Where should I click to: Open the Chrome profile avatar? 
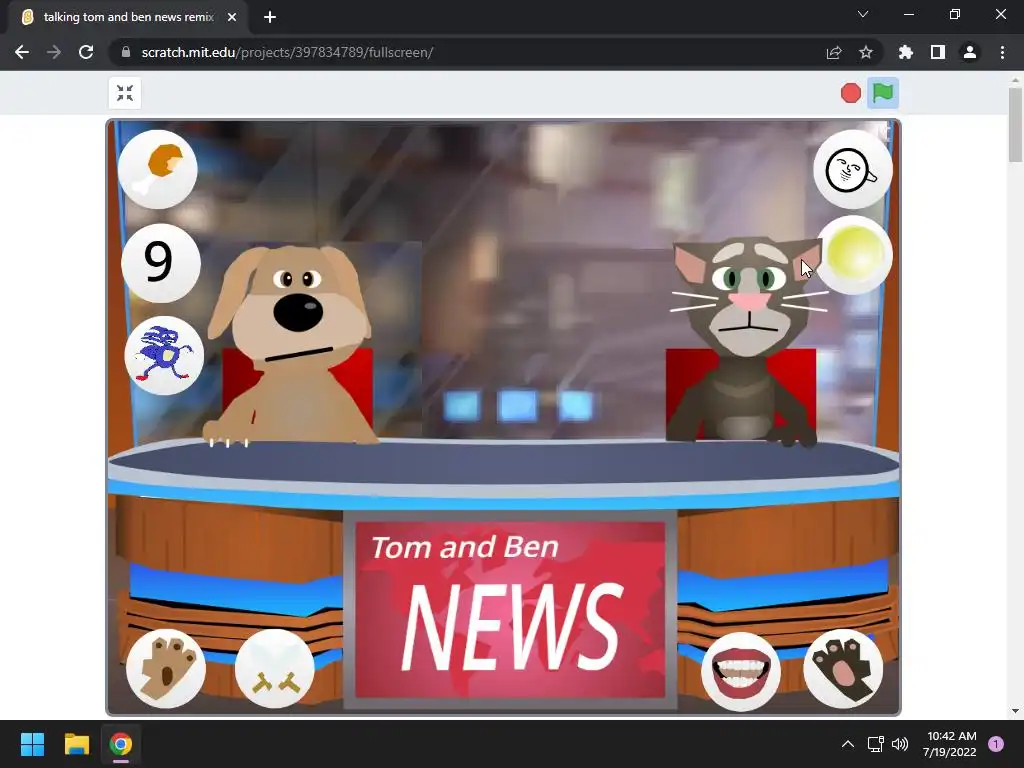coord(970,52)
